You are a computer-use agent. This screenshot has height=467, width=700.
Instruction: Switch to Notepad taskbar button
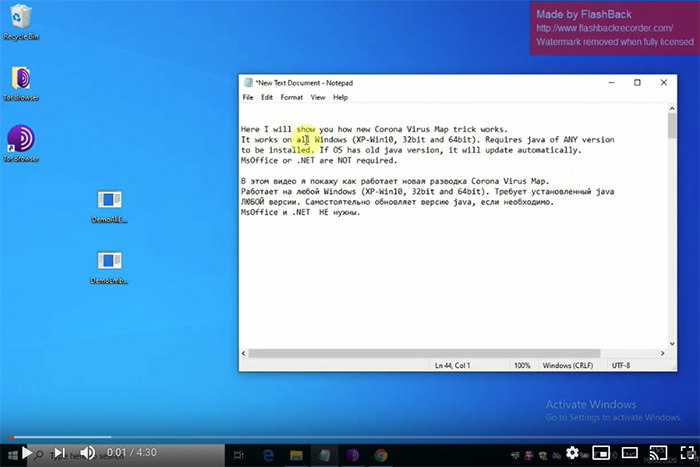coord(325,455)
